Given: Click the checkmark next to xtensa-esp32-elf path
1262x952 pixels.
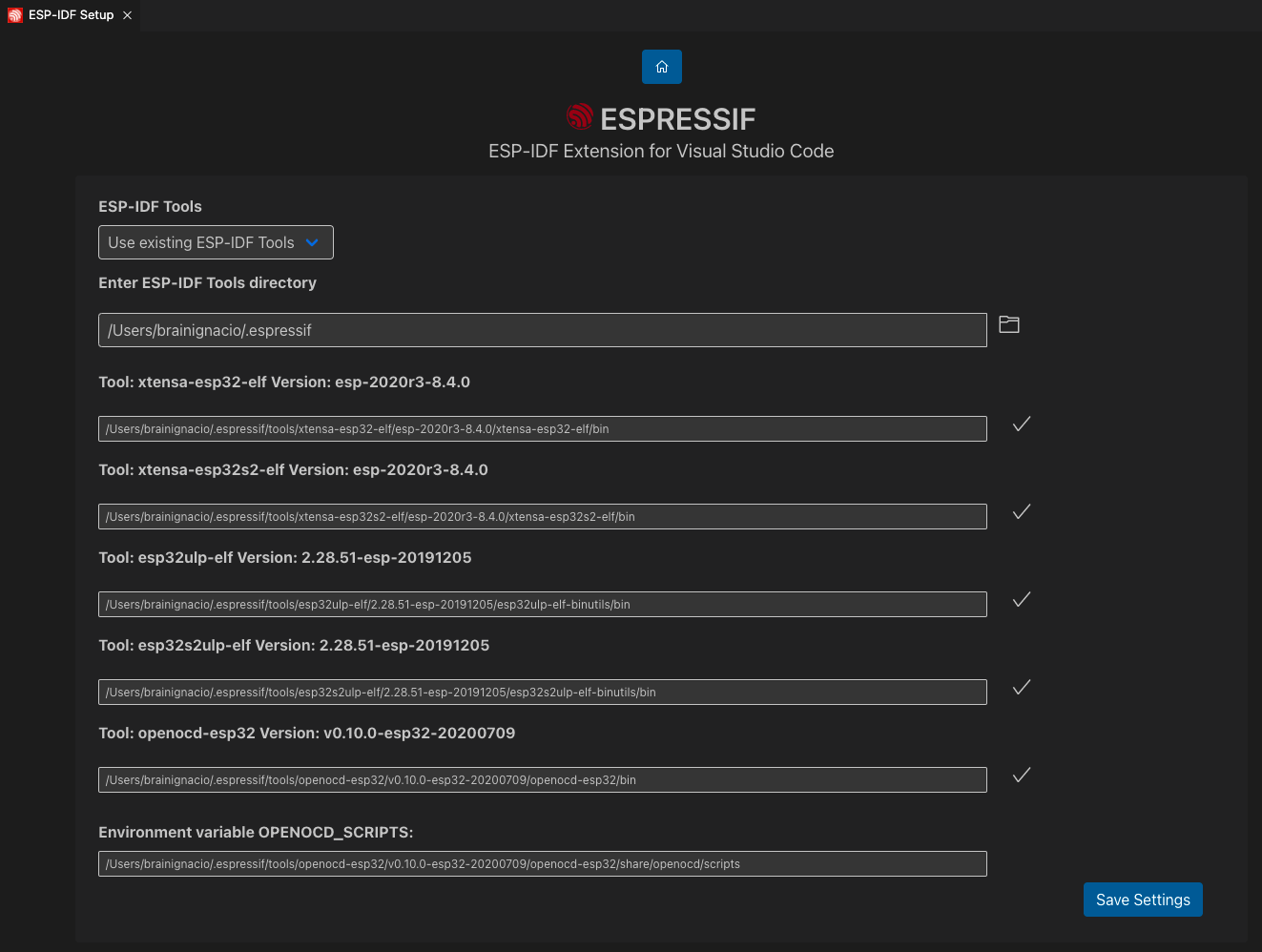Looking at the screenshot, I should [x=1021, y=424].
